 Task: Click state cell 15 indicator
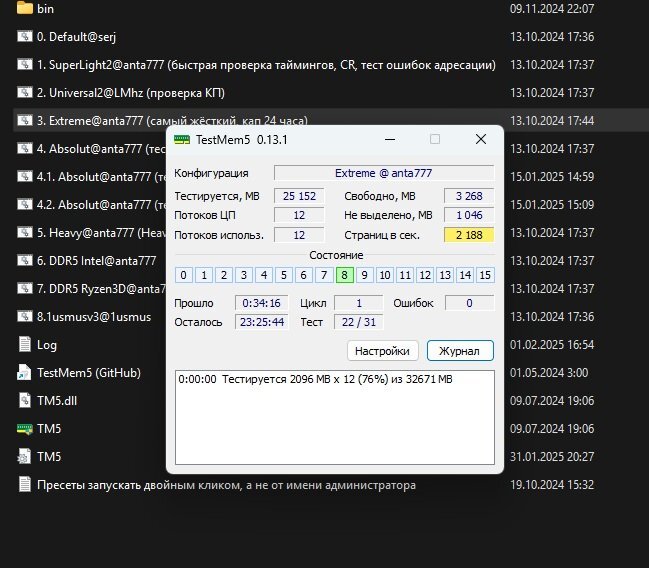tap(485, 275)
